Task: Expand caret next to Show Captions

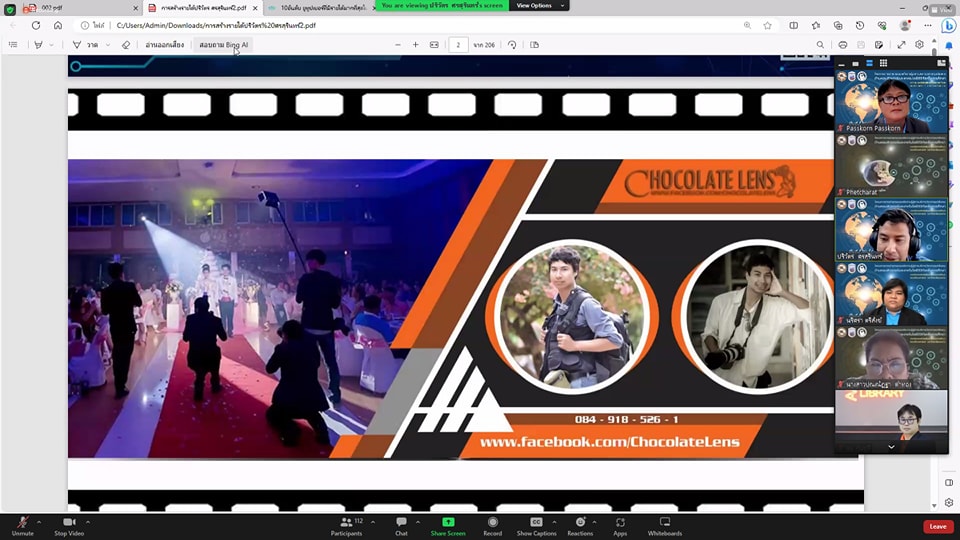Action: 554,522
